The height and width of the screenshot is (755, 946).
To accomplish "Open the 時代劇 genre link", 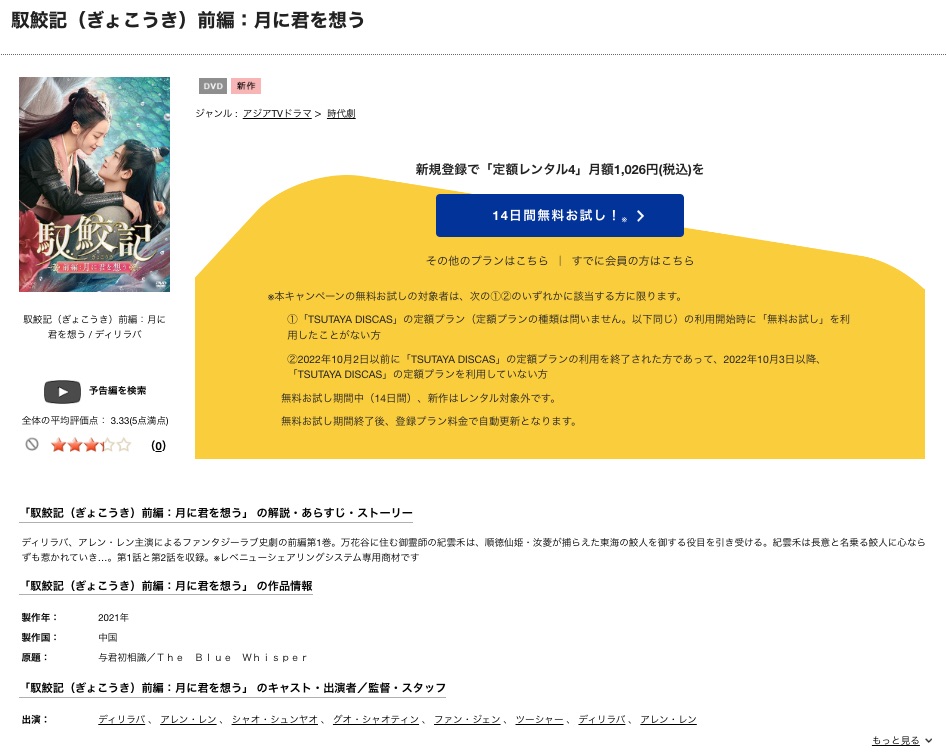I will [341, 113].
